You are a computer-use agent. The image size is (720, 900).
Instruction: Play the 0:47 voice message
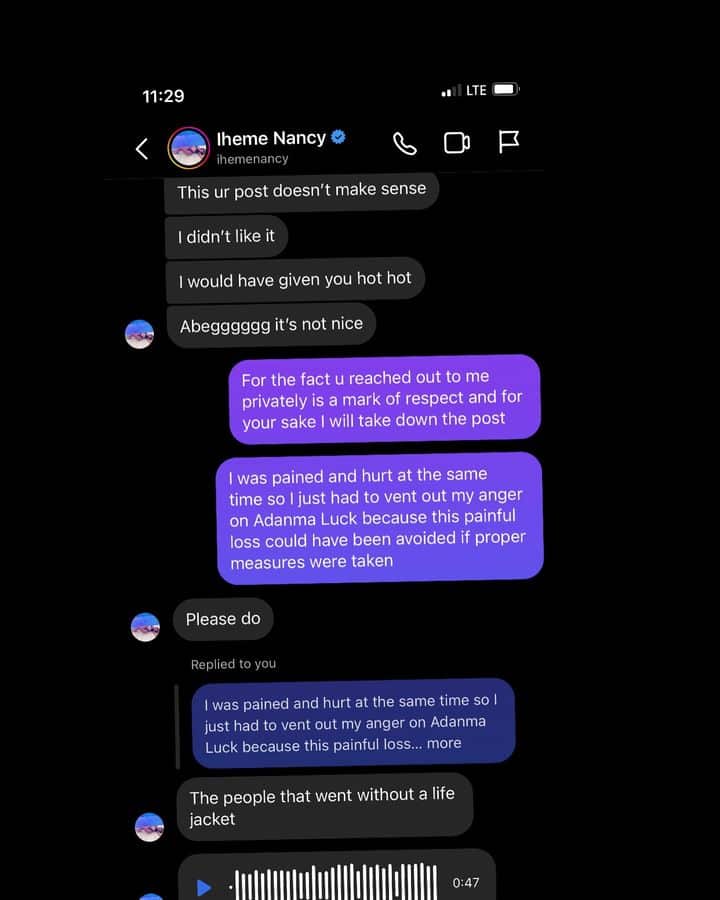point(204,887)
